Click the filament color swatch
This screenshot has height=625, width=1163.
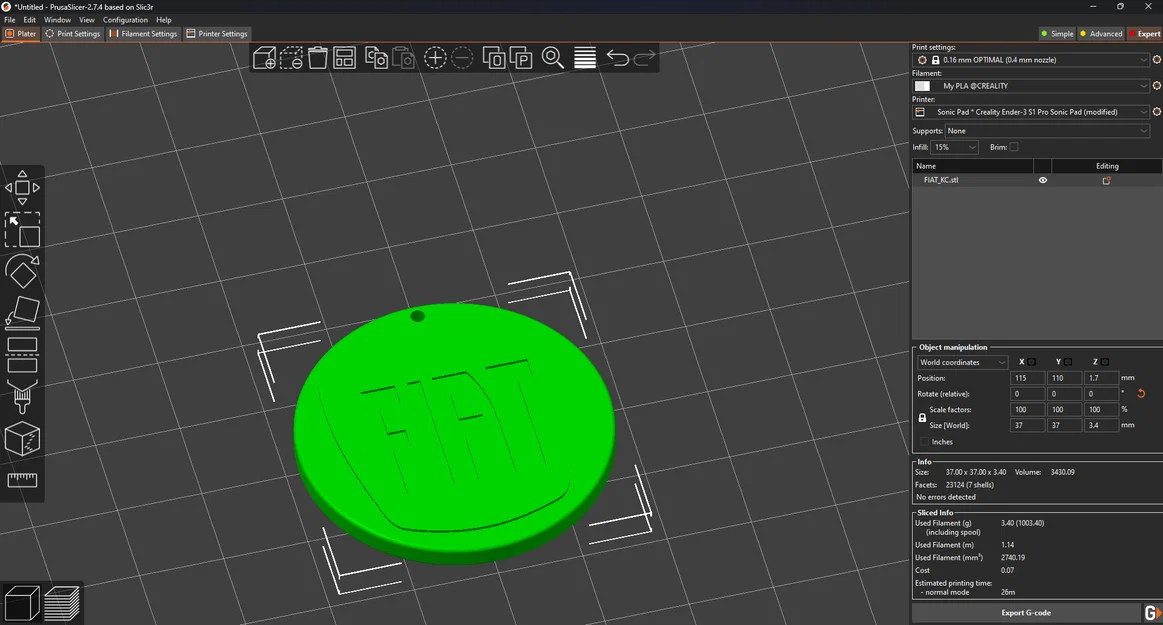923,86
